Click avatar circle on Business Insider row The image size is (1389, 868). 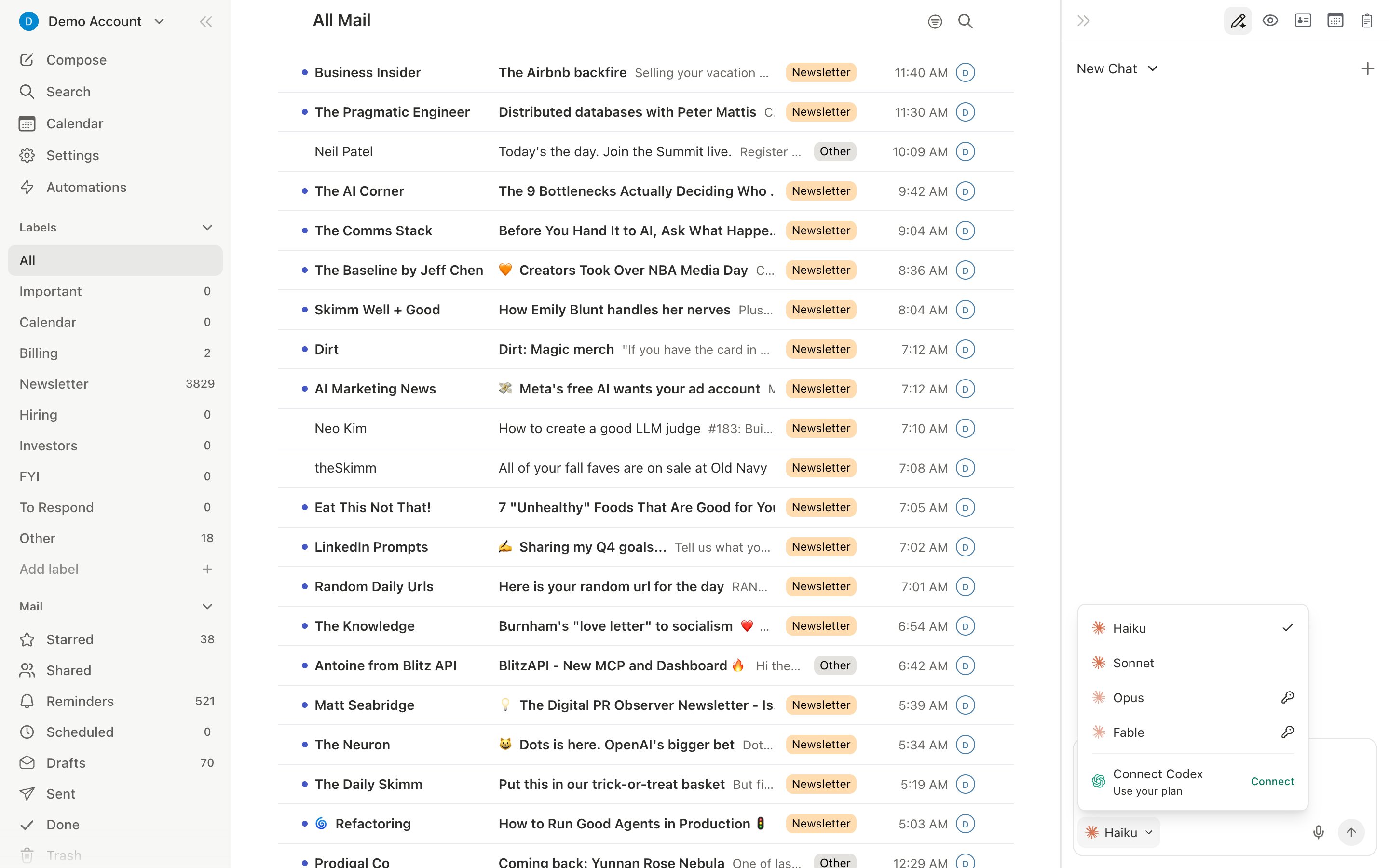966,73
